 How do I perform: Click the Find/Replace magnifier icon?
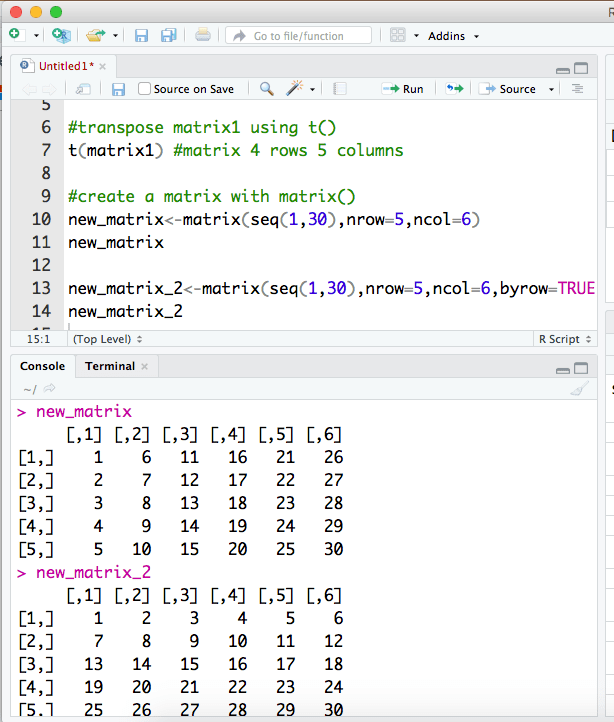click(266, 89)
